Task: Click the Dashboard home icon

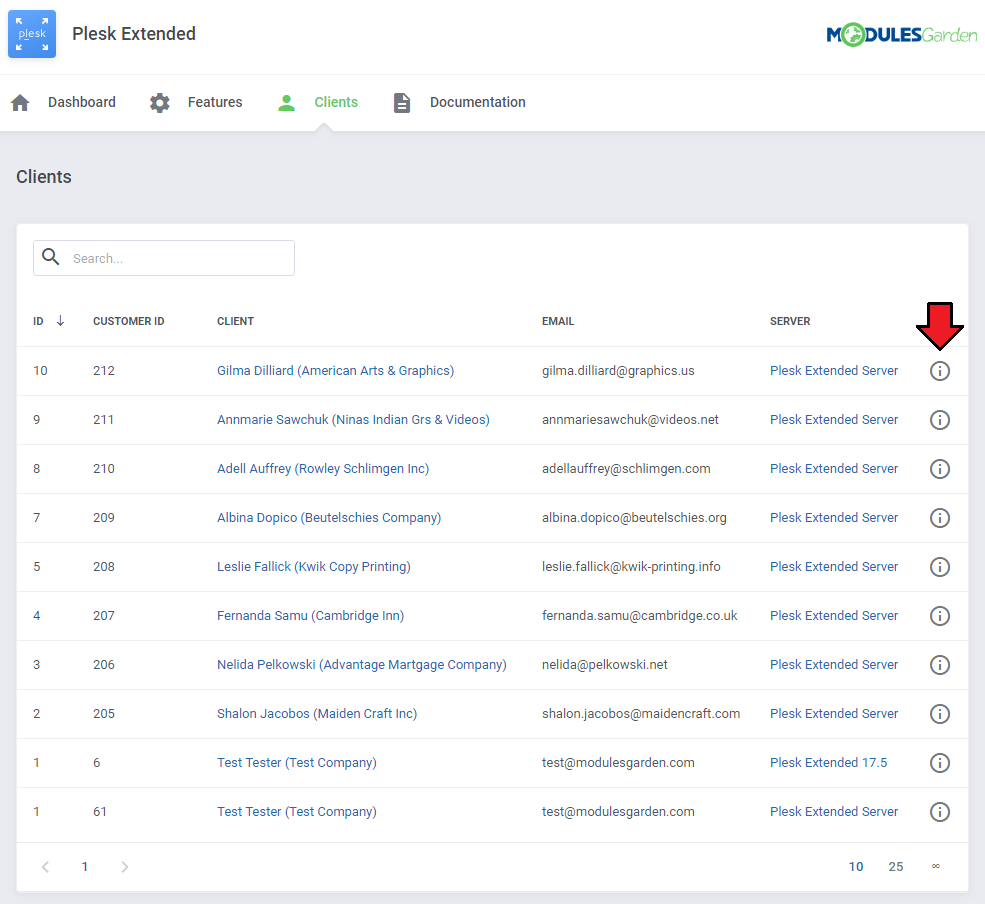Action: [20, 102]
